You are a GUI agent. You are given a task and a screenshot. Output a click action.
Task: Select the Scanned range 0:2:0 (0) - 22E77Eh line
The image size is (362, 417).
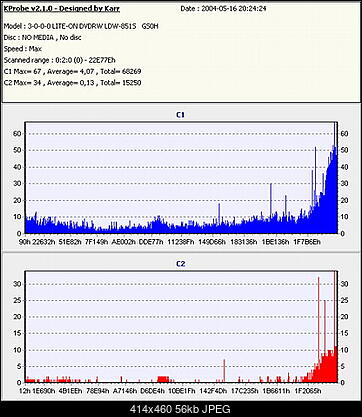59,60
